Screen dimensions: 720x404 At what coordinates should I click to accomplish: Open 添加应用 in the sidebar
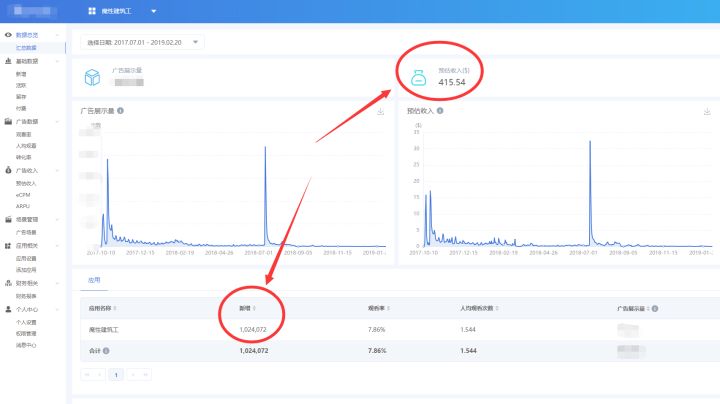(x=26, y=270)
